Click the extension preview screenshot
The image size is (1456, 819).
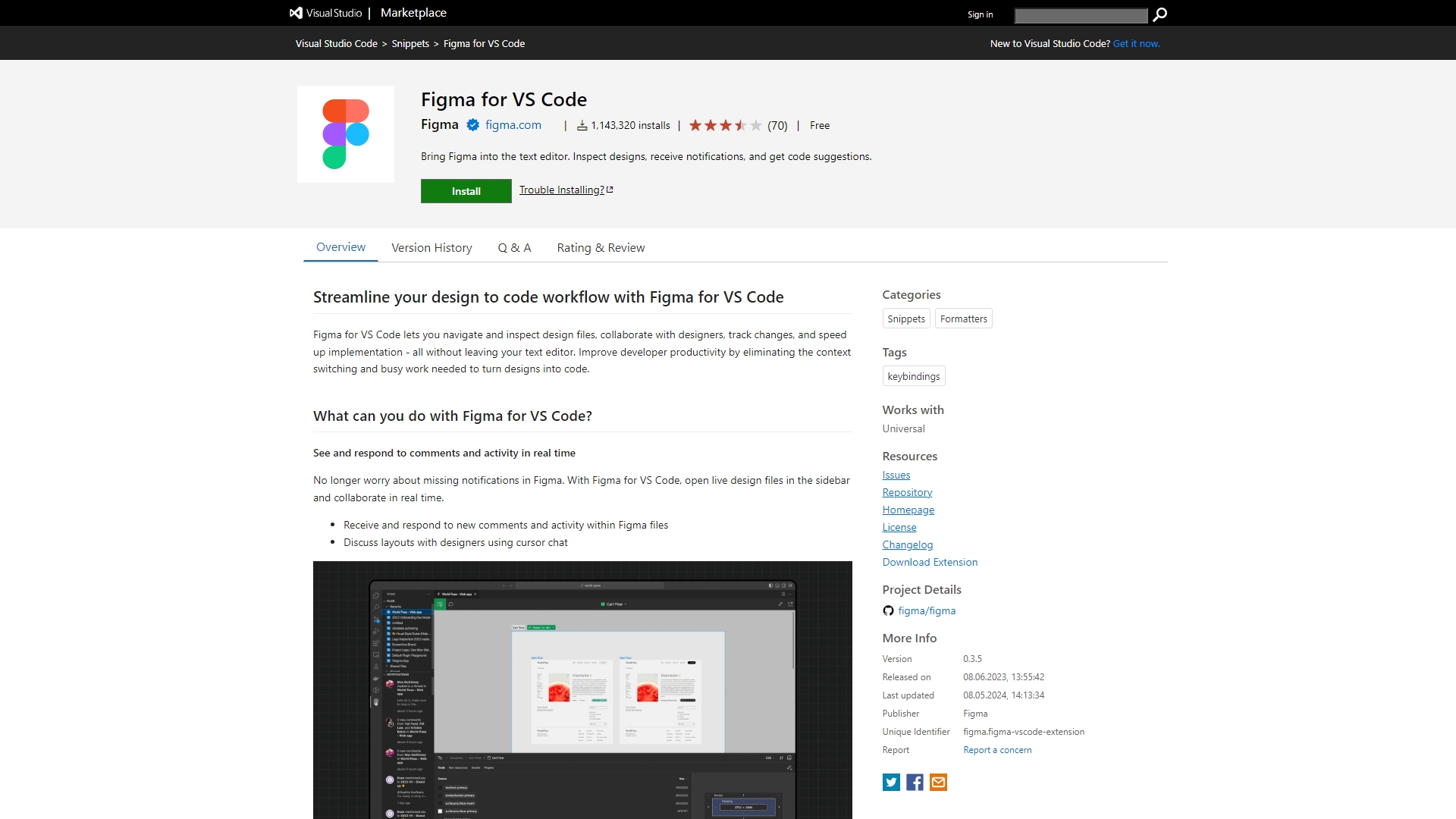(x=582, y=690)
